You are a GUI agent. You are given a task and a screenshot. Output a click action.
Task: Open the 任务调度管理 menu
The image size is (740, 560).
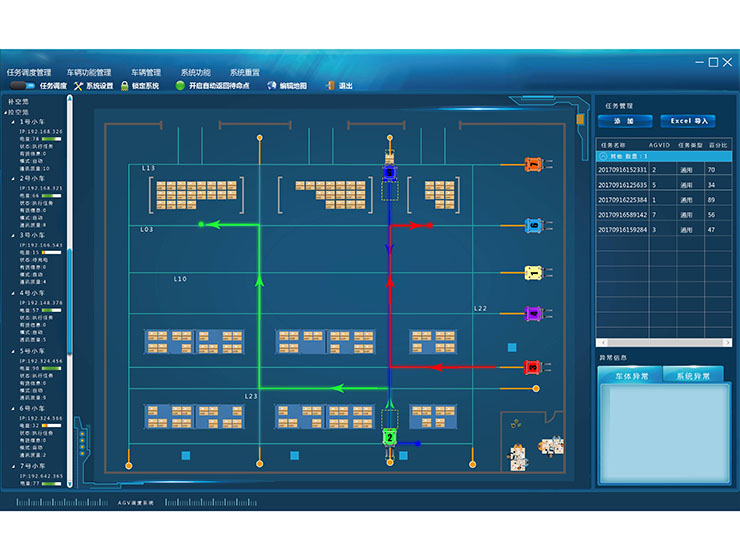(28, 73)
